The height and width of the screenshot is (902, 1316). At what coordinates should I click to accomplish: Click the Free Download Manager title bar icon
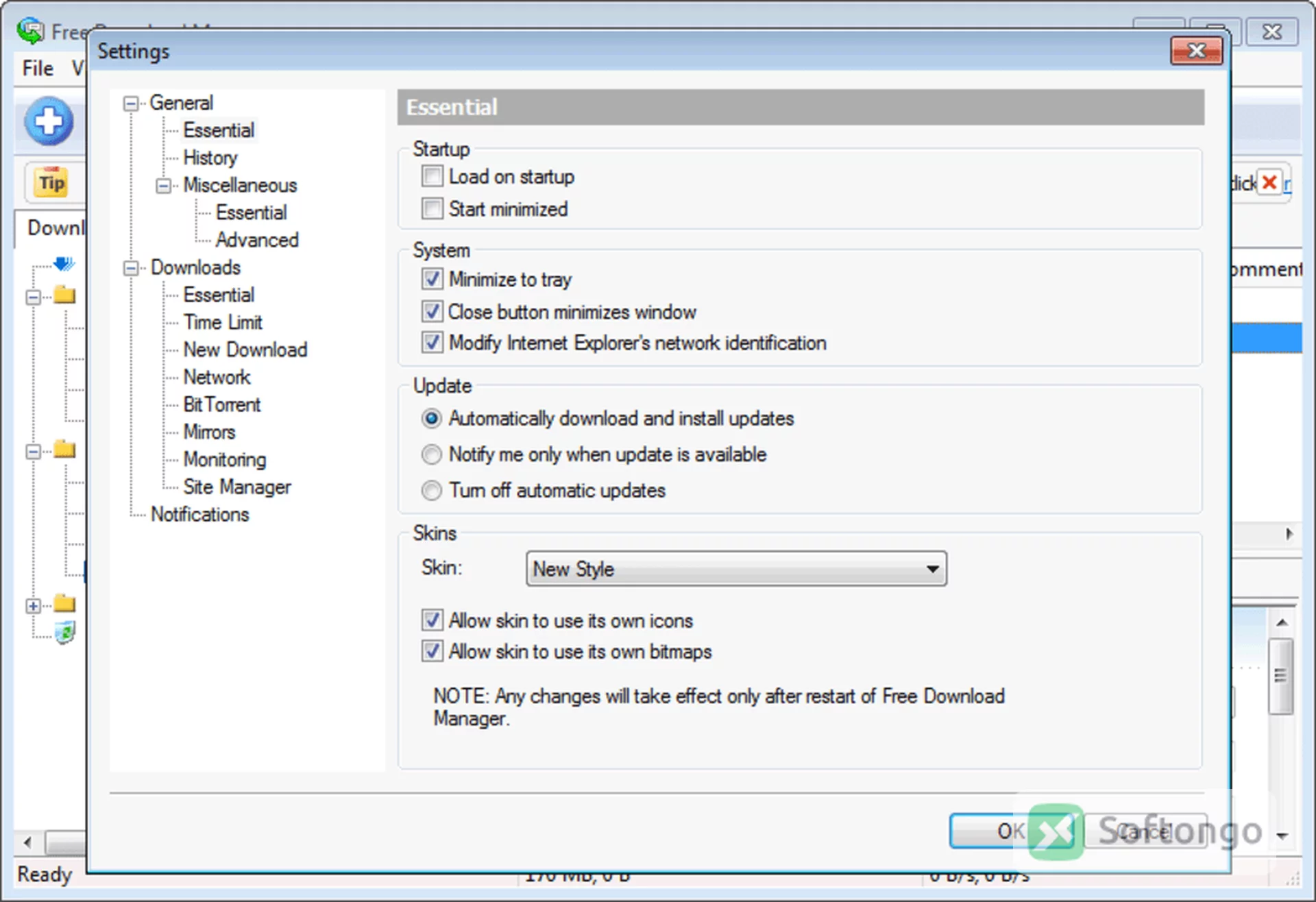point(31,30)
